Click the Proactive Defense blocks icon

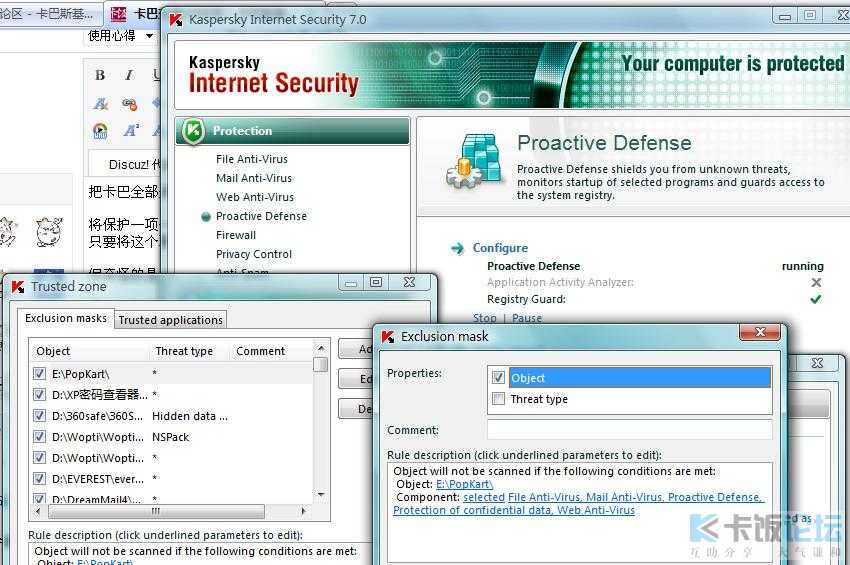[x=473, y=160]
